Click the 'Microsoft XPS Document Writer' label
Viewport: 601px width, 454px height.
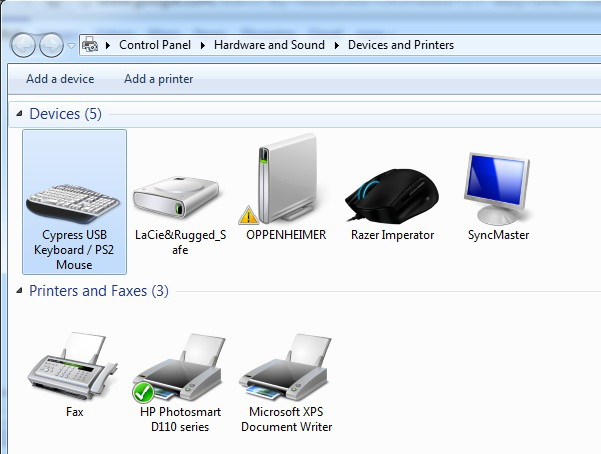pos(286,419)
